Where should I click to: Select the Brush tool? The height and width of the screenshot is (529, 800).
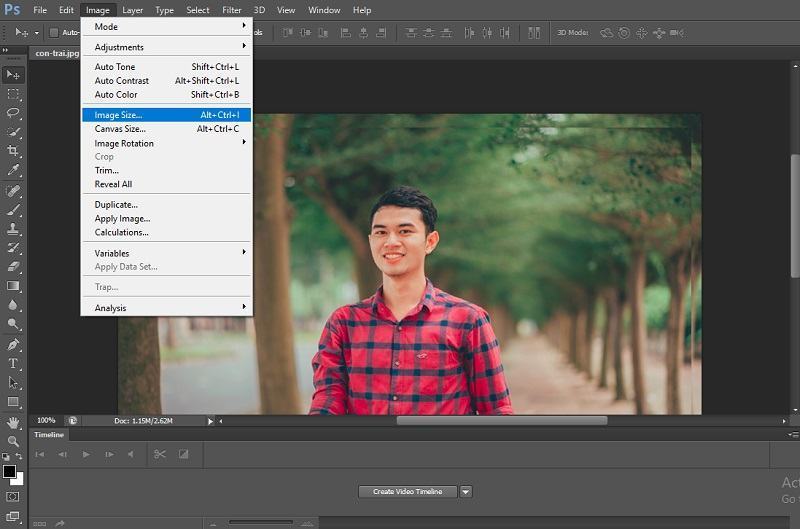pos(13,210)
